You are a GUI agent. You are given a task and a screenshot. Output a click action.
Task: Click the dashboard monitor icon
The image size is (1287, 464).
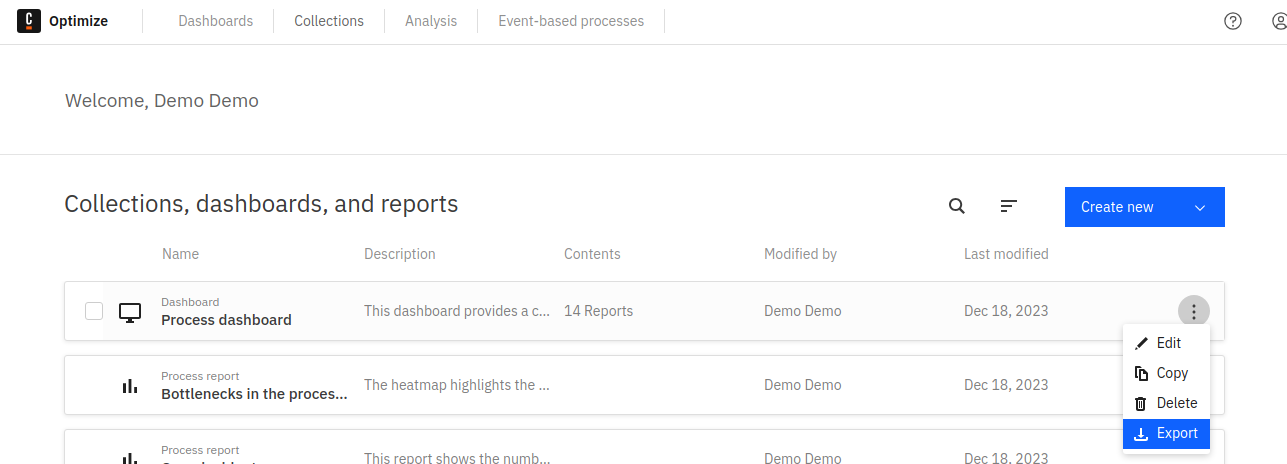click(x=130, y=312)
